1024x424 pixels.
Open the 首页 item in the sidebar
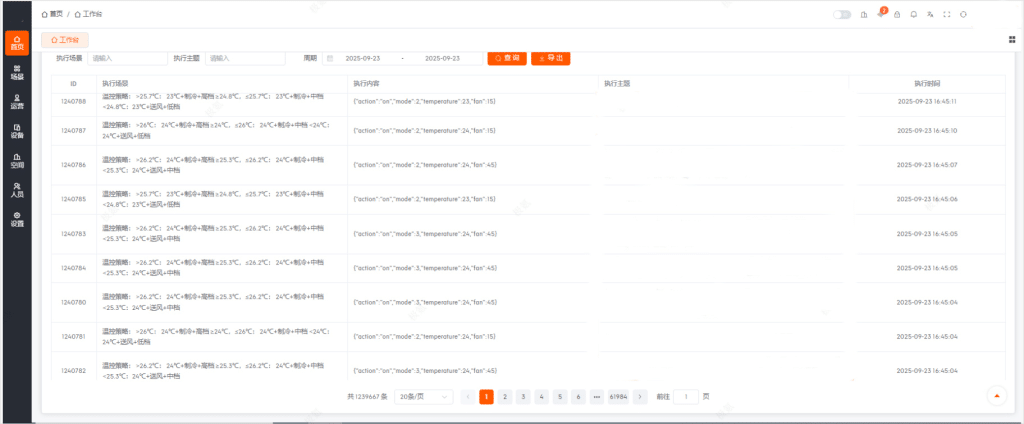point(17,43)
